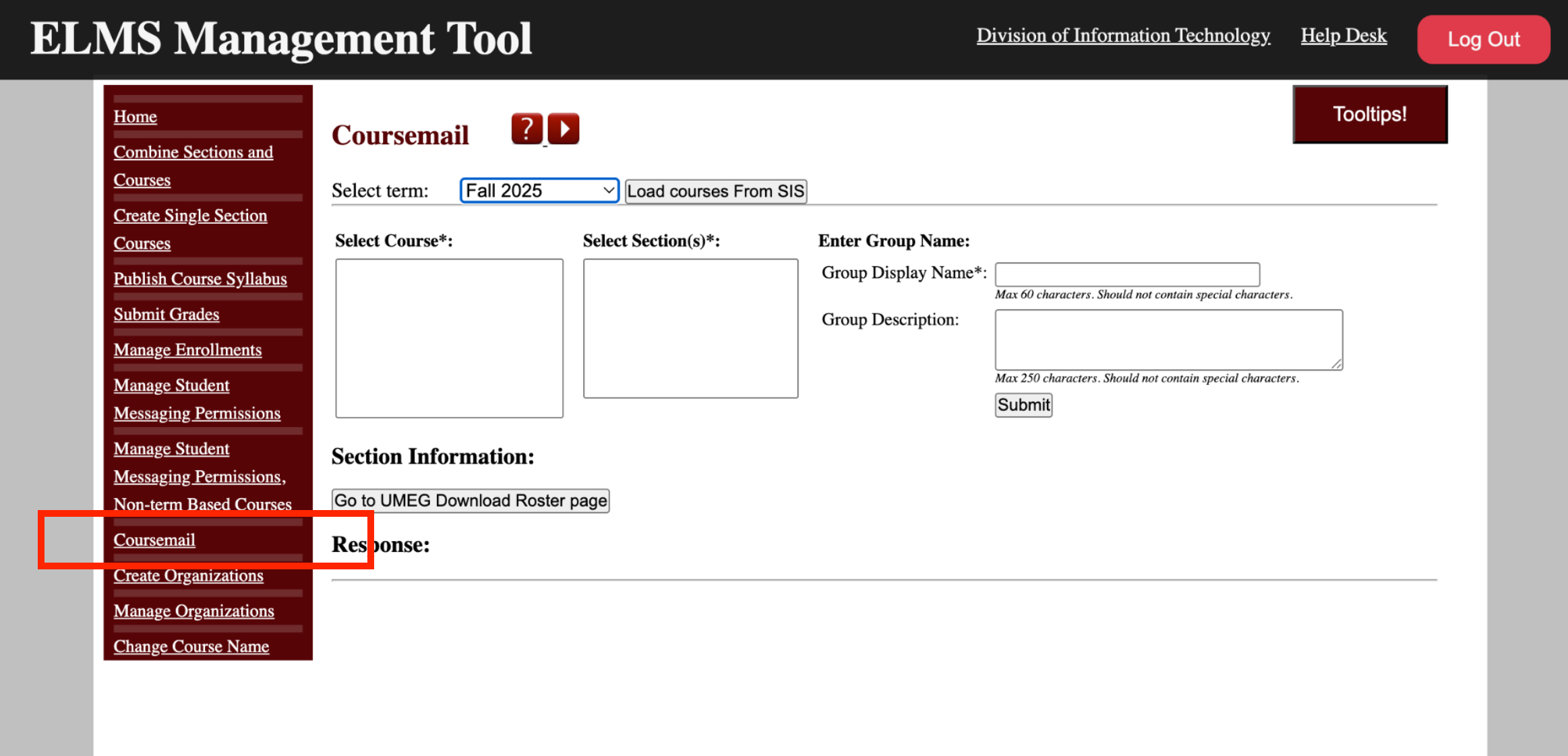Open the UMEG Download Roster page
Image resolution: width=1568 pixels, height=756 pixels.
470,500
